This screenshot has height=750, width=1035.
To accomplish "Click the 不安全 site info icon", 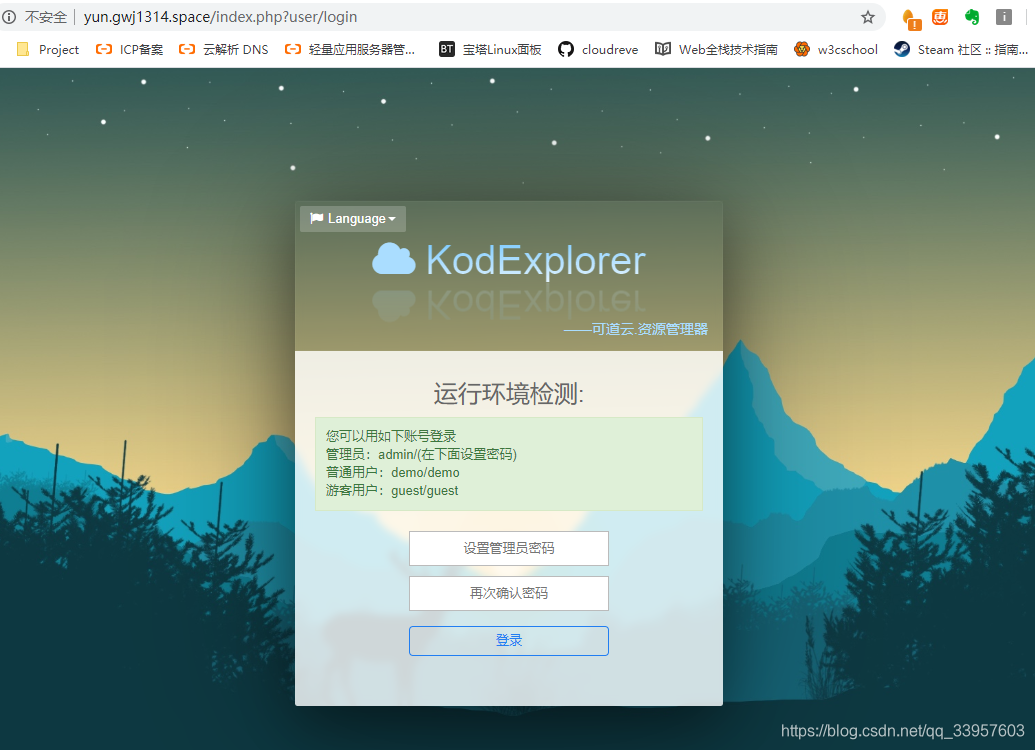I will 9,17.
